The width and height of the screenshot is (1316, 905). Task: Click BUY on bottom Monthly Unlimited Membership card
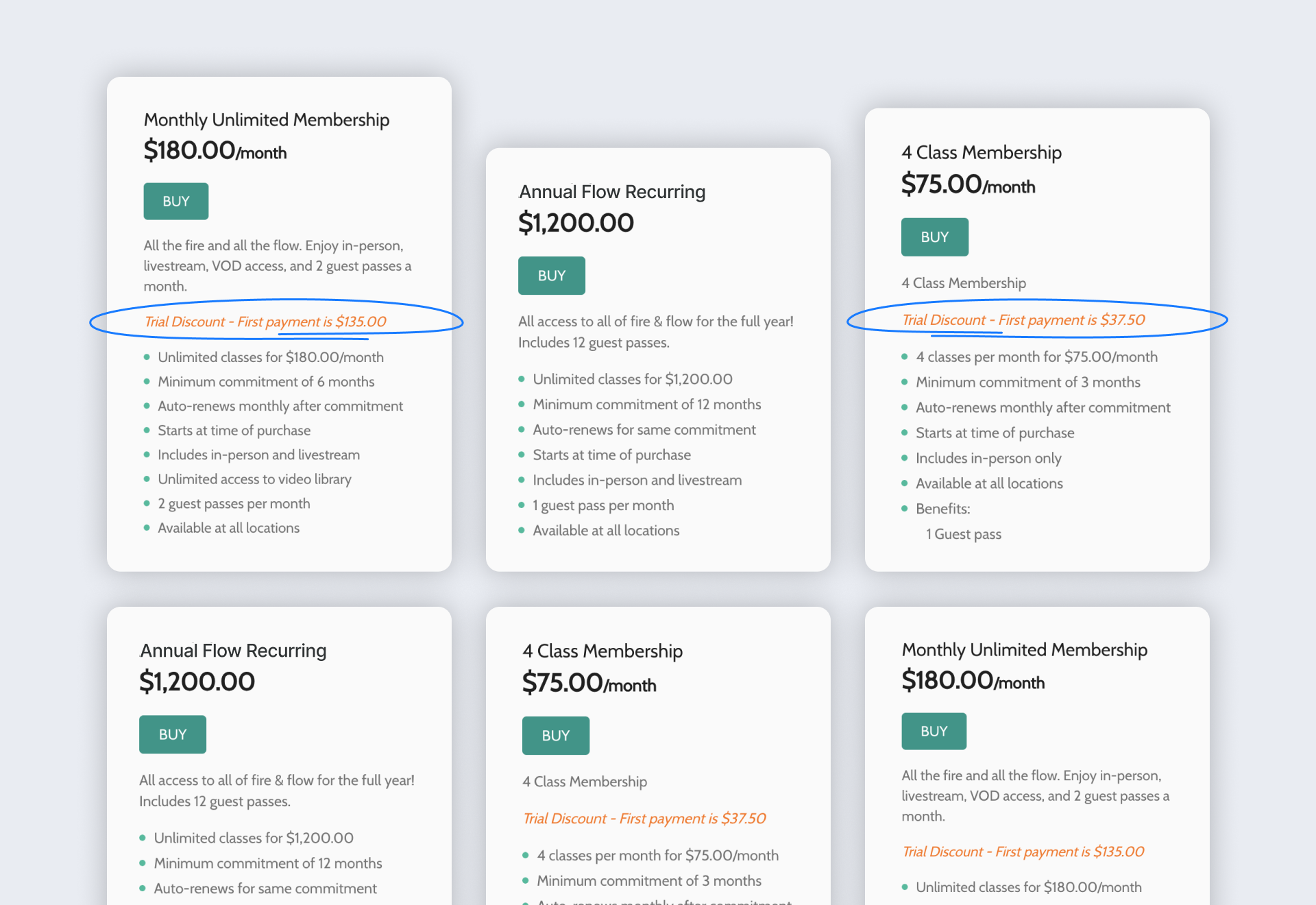pos(934,731)
